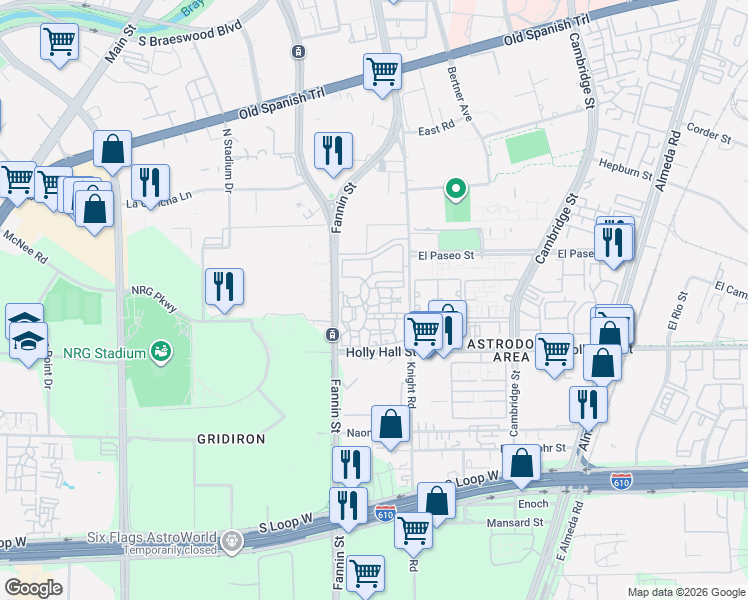Viewport: 748px width, 600px height.
Task: Click the McNee Rd label
Action: point(25,247)
